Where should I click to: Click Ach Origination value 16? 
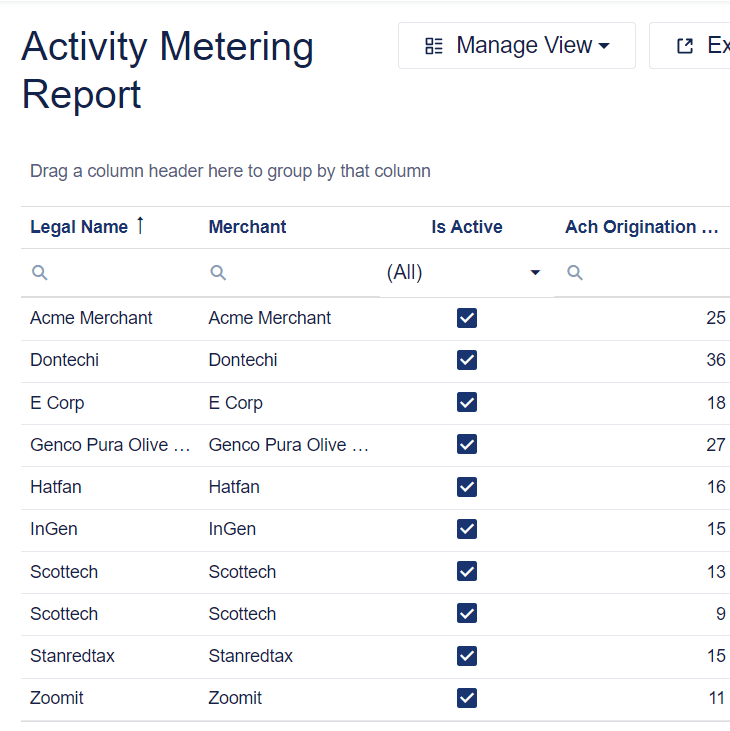716,487
